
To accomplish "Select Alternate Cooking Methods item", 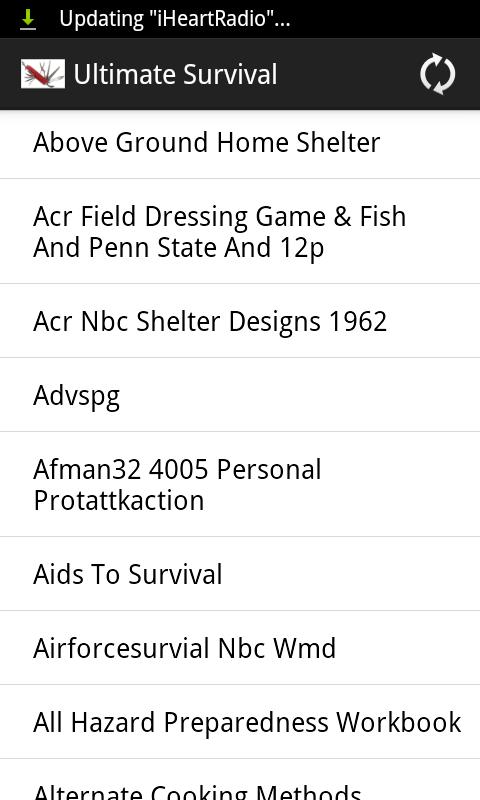I will (240, 780).
